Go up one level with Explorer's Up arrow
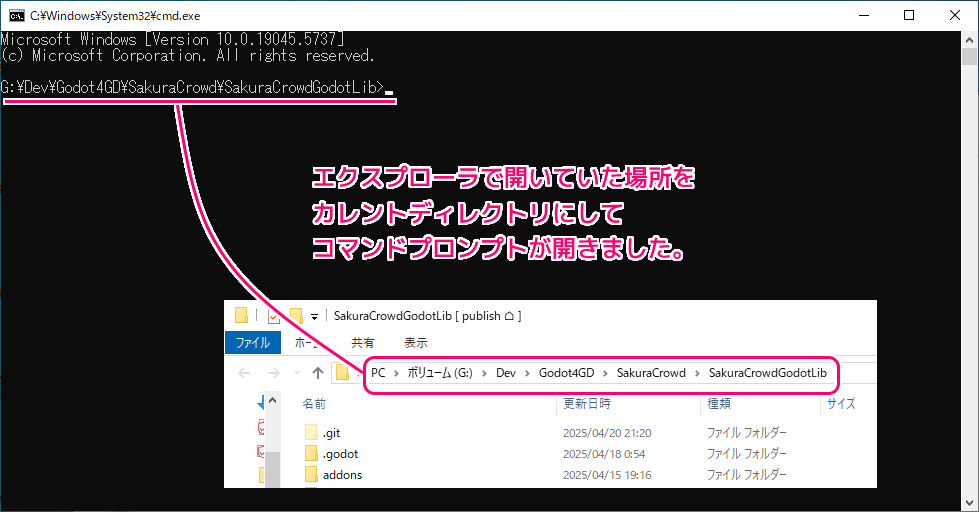The height and width of the screenshot is (512, 979). 318,373
